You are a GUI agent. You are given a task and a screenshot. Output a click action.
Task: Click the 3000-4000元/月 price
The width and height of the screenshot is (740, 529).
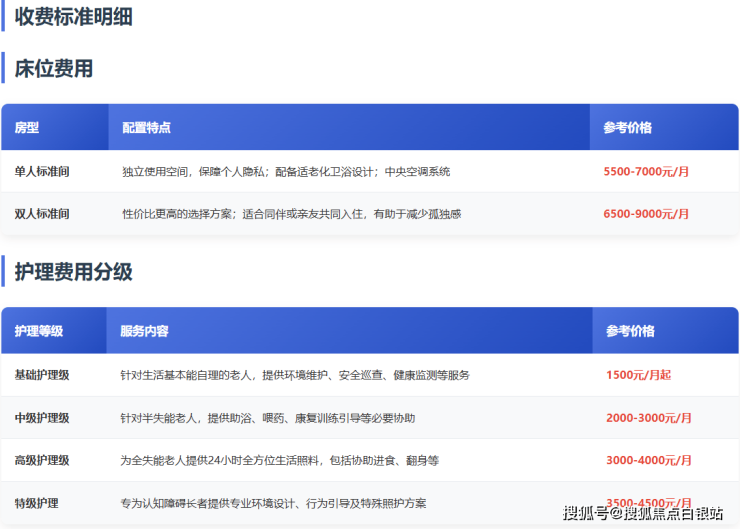click(x=648, y=461)
